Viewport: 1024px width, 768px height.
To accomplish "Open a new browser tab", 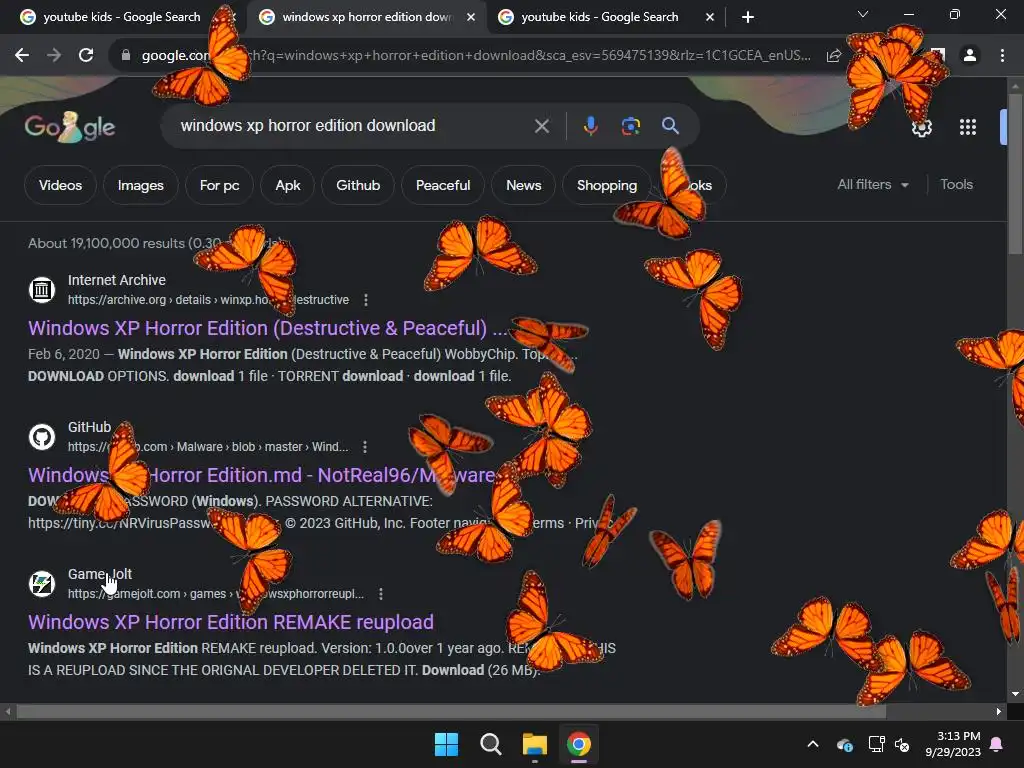I will [748, 17].
